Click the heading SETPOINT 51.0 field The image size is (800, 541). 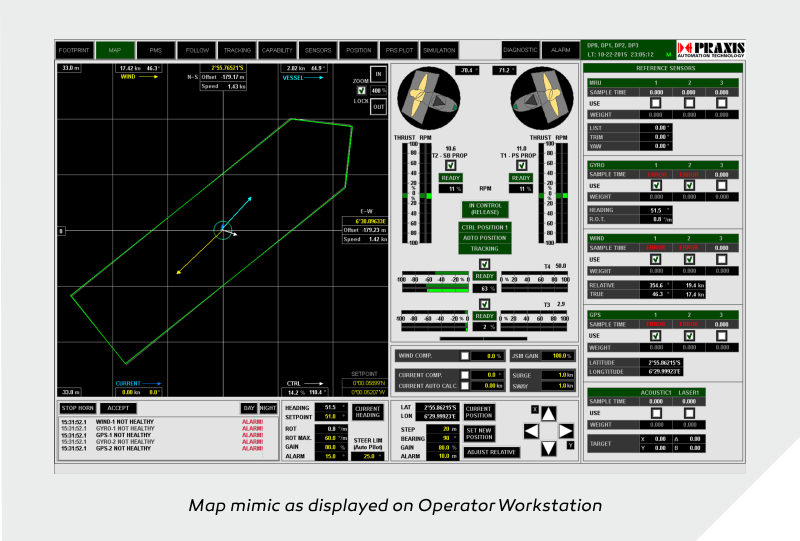point(331,417)
